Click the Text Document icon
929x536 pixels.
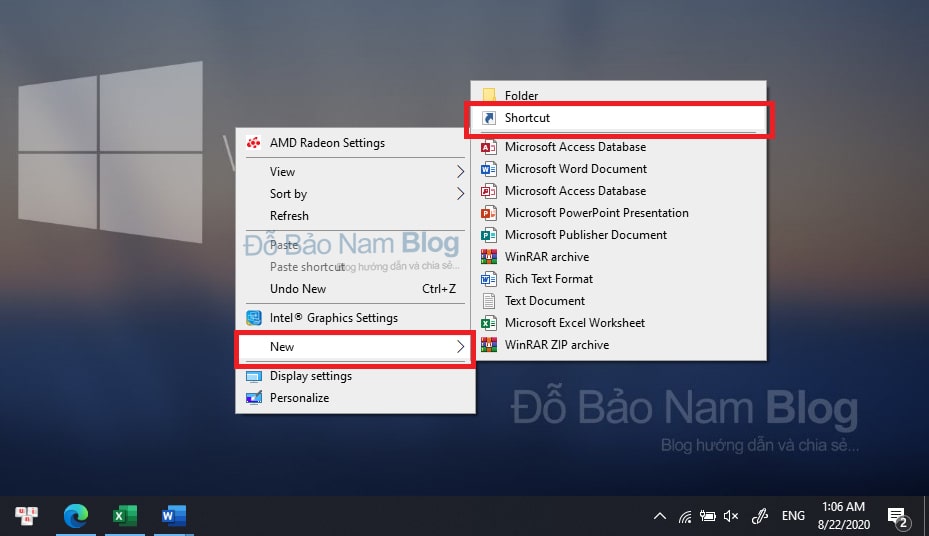pos(489,301)
